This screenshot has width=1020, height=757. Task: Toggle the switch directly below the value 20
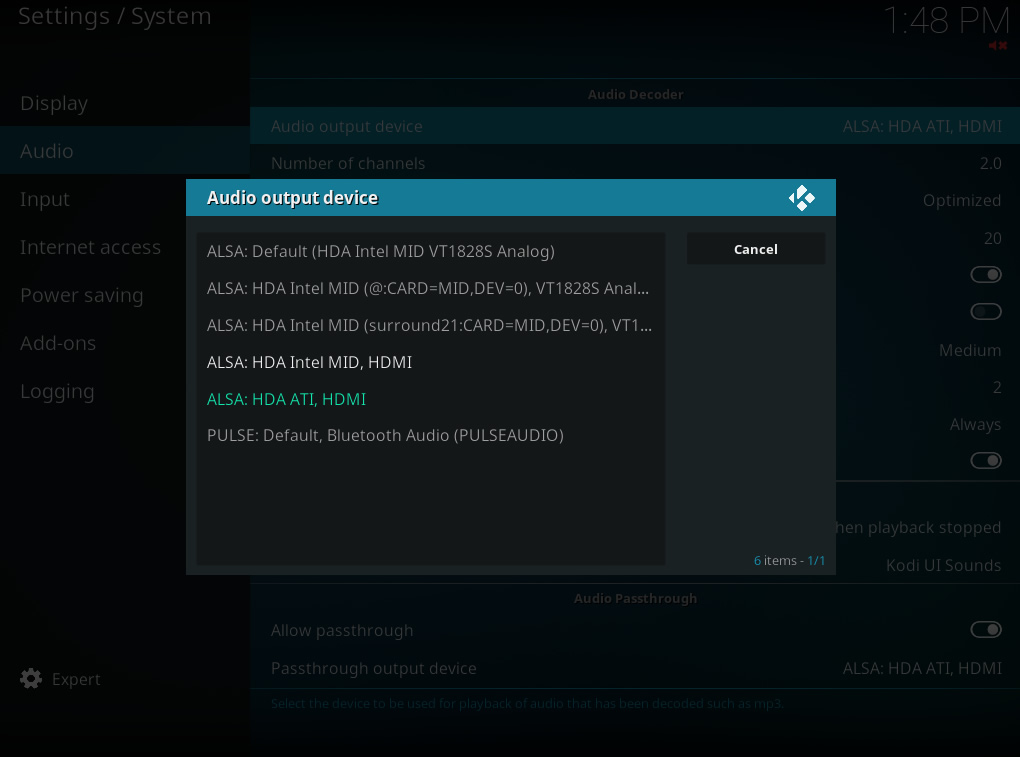point(985,275)
